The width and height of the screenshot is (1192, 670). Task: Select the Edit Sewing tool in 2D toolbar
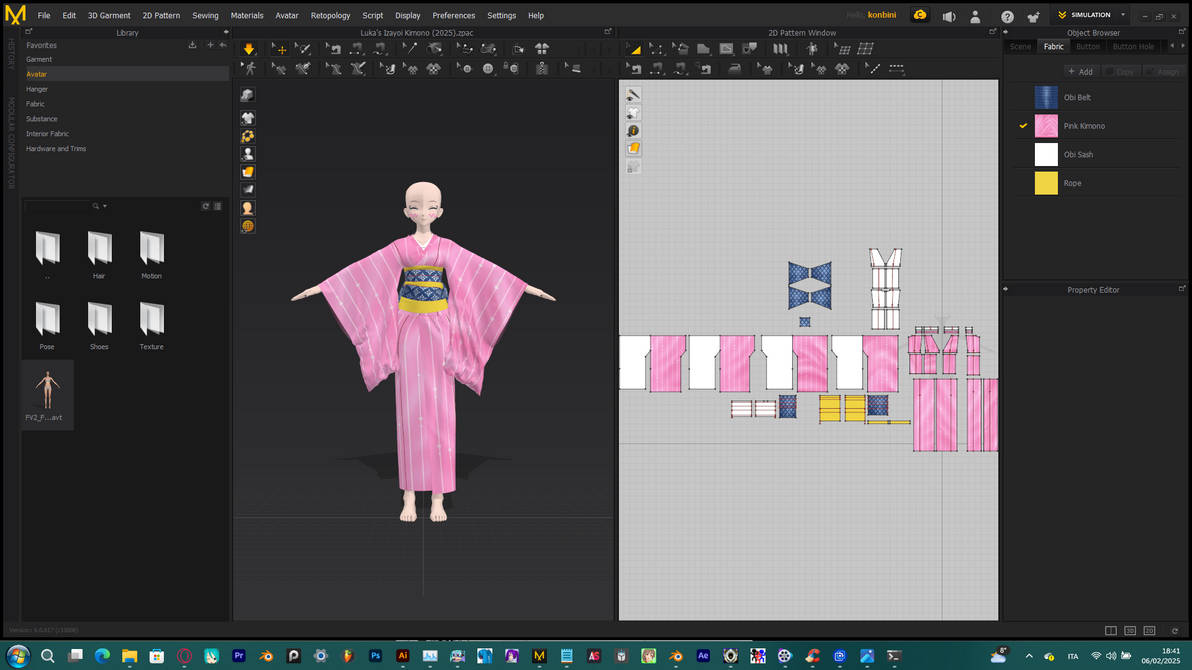pyautogui.click(x=633, y=68)
